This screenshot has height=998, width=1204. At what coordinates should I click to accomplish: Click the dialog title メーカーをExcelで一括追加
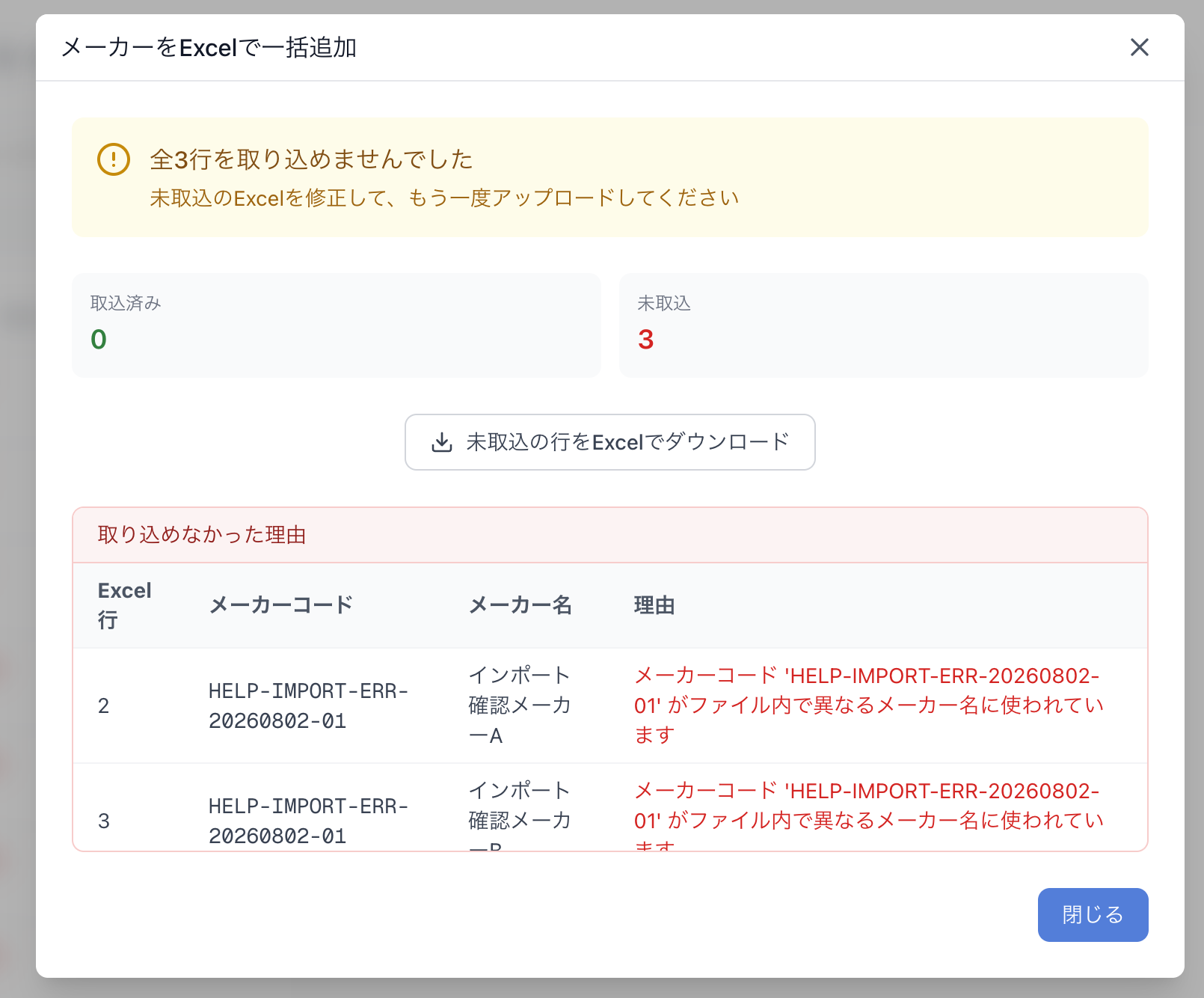(209, 48)
